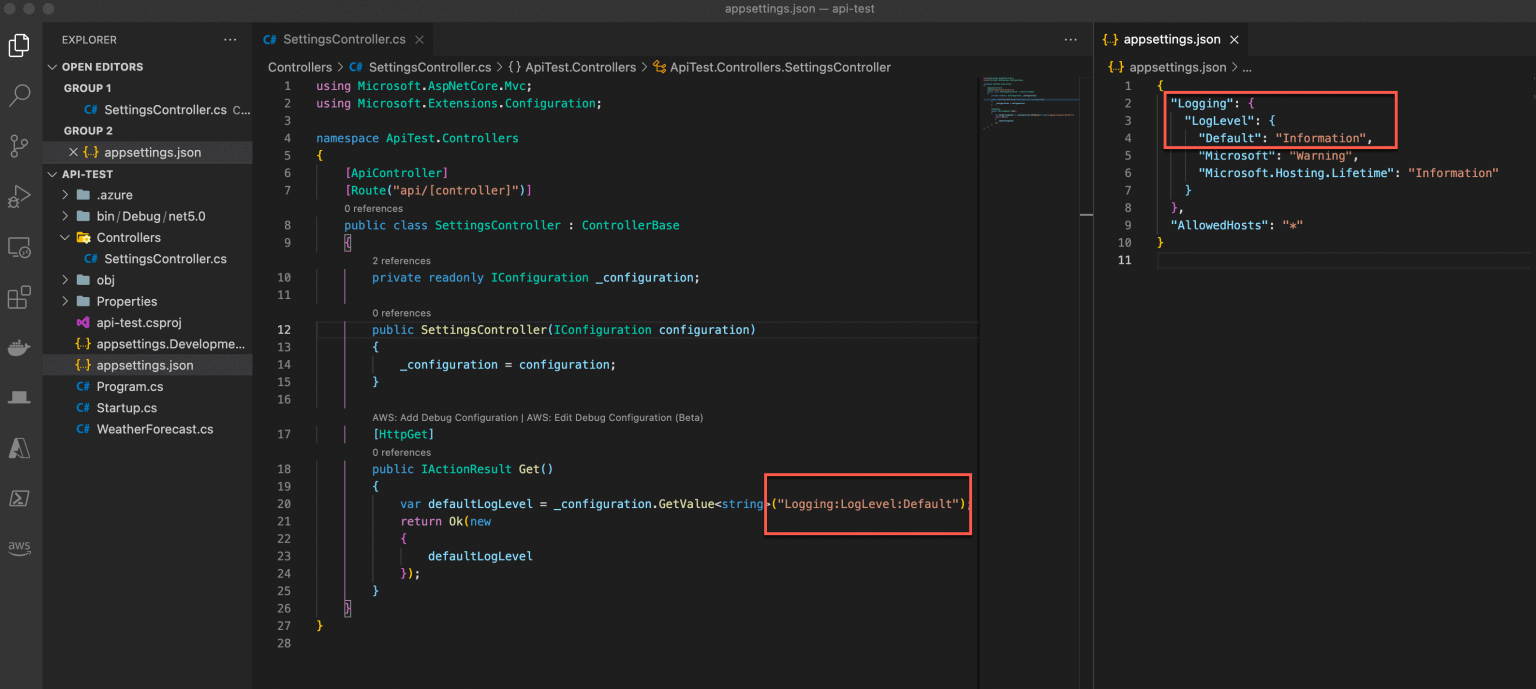1536x689 pixels.
Task: Open the Search view in the Activity Bar
Action: [x=19, y=96]
